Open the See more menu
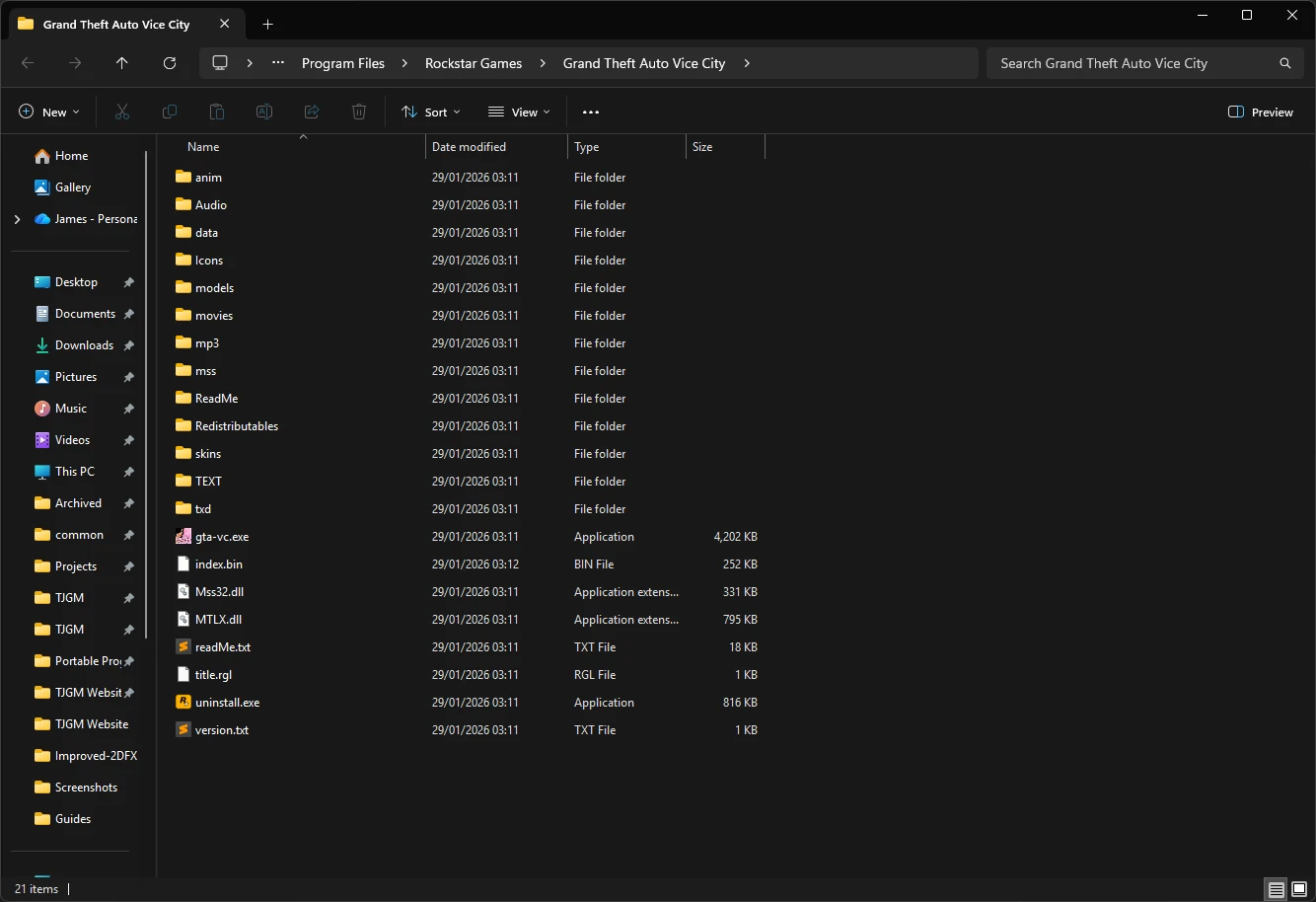Viewport: 1316px width, 902px height. click(x=591, y=112)
